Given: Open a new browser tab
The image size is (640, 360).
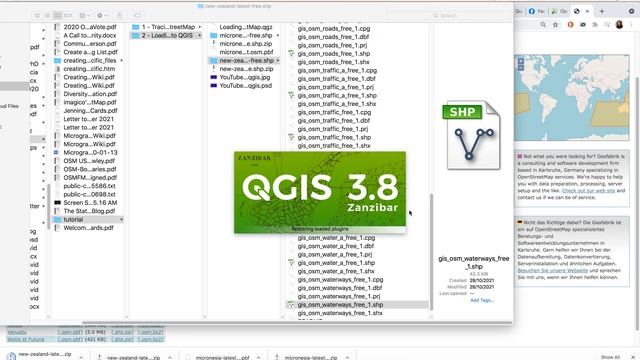Looking at the screenshot, I should [x=602, y=11].
